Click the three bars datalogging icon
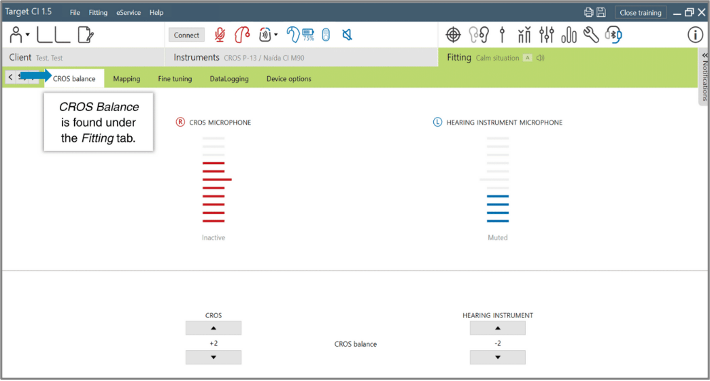 [569, 35]
